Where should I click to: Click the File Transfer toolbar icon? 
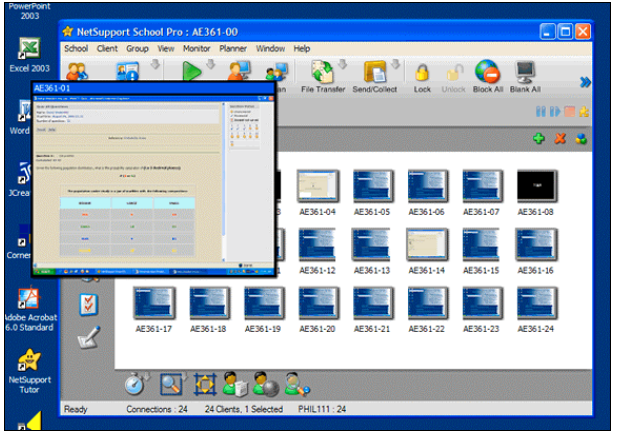323,74
